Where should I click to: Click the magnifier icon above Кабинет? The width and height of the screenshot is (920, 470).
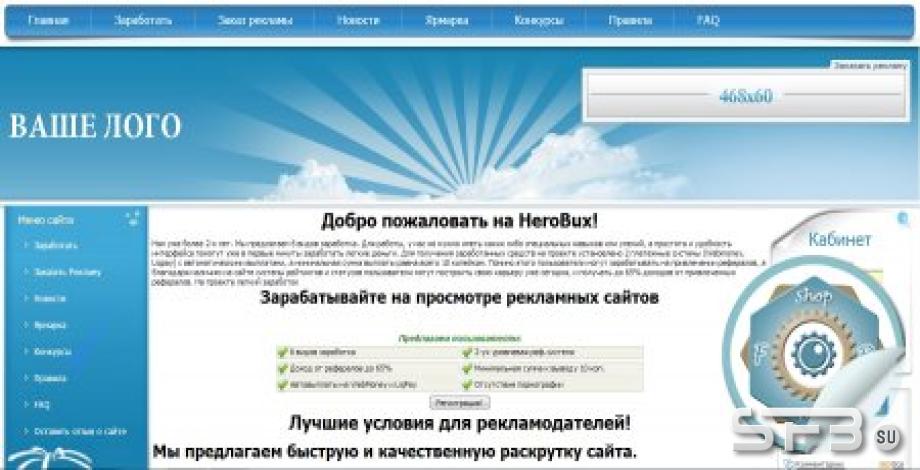tap(904, 221)
